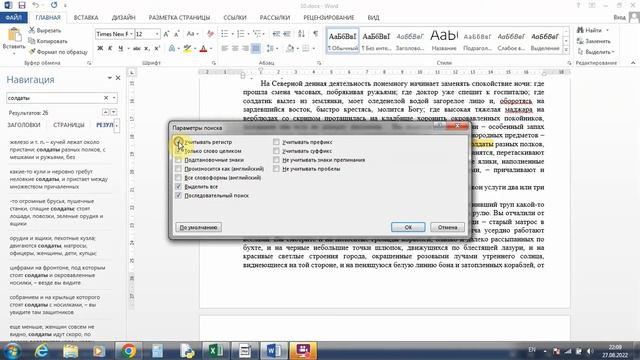Open Select (Выделить) dropdown
This screenshot has height=360, width=640.
[596, 52]
